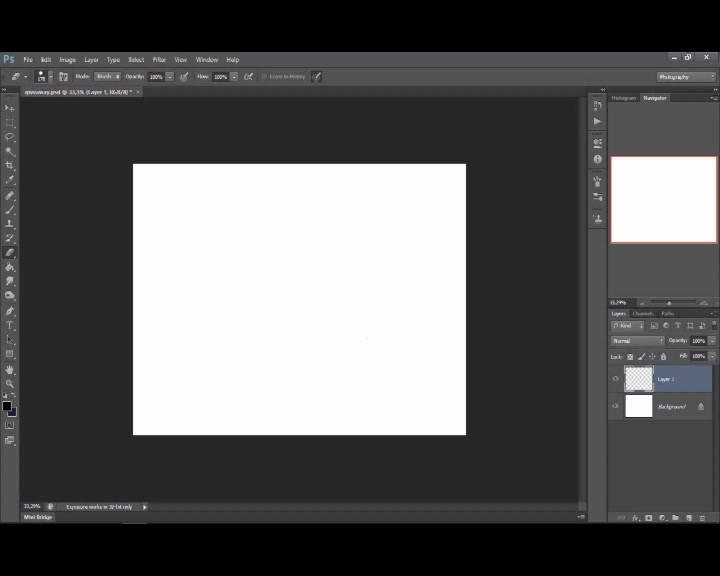
Task: Open the eraser Mode dropdown
Action: click(x=108, y=77)
